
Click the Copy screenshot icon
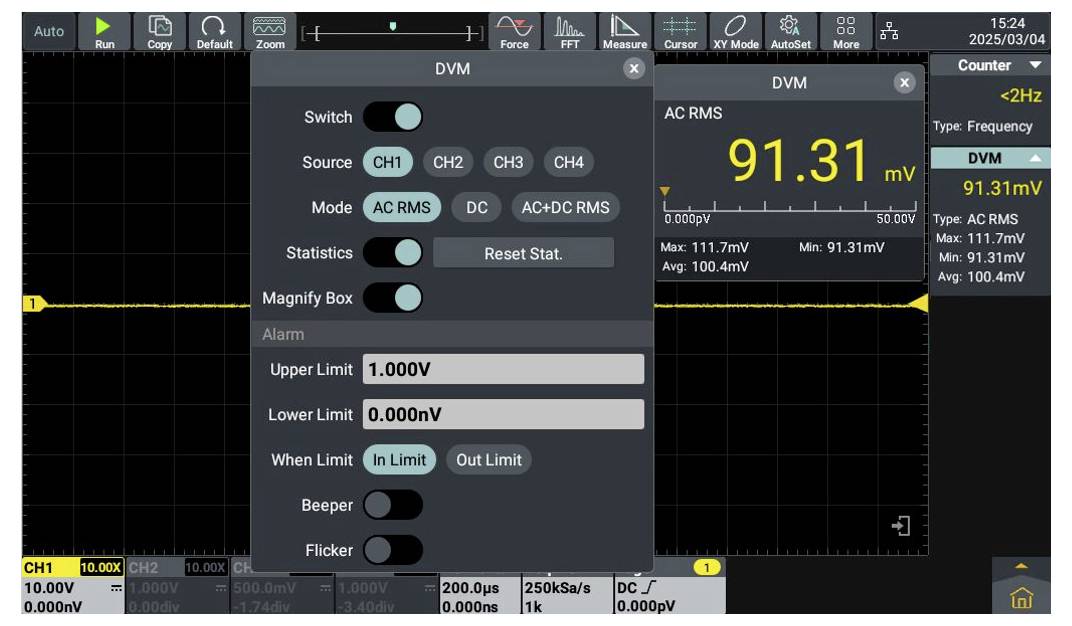[160, 31]
